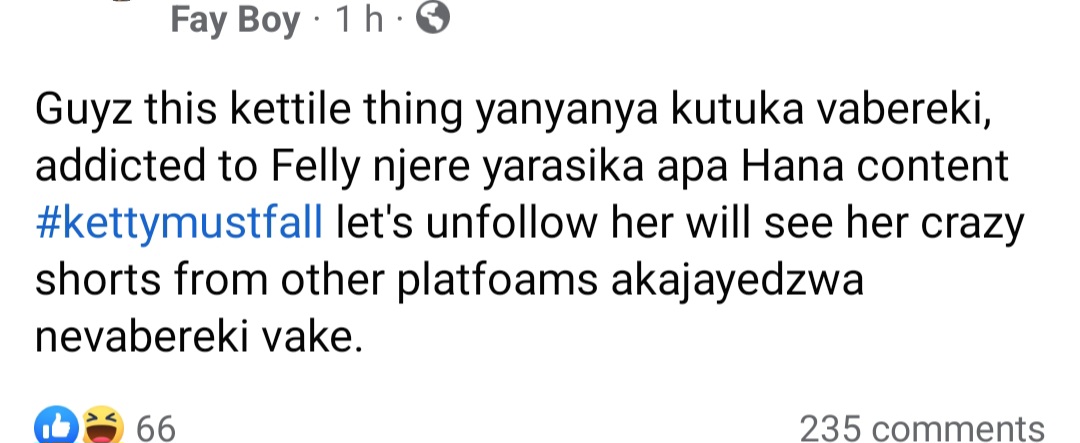View the 66 reactions list
This screenshot has width=1080, height=443.
(x=156, y=429)
